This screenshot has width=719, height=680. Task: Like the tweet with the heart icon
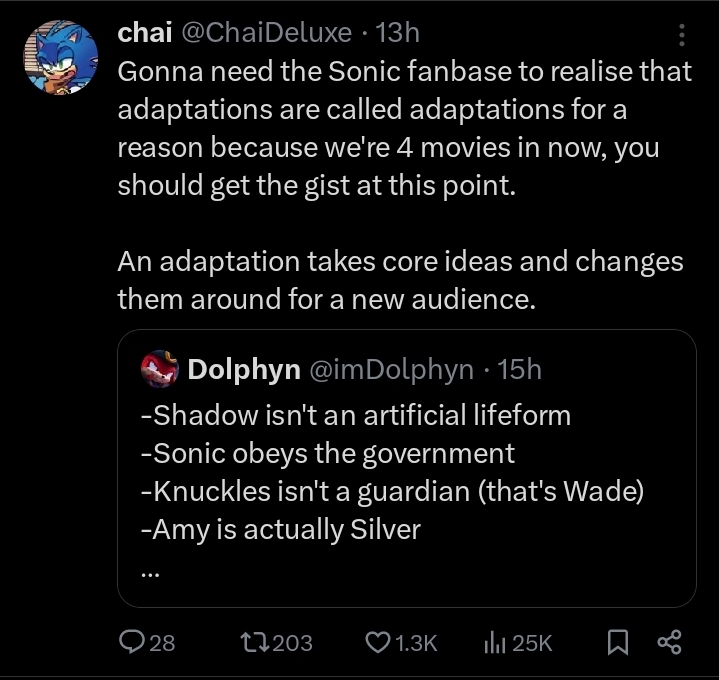point(377,643)
